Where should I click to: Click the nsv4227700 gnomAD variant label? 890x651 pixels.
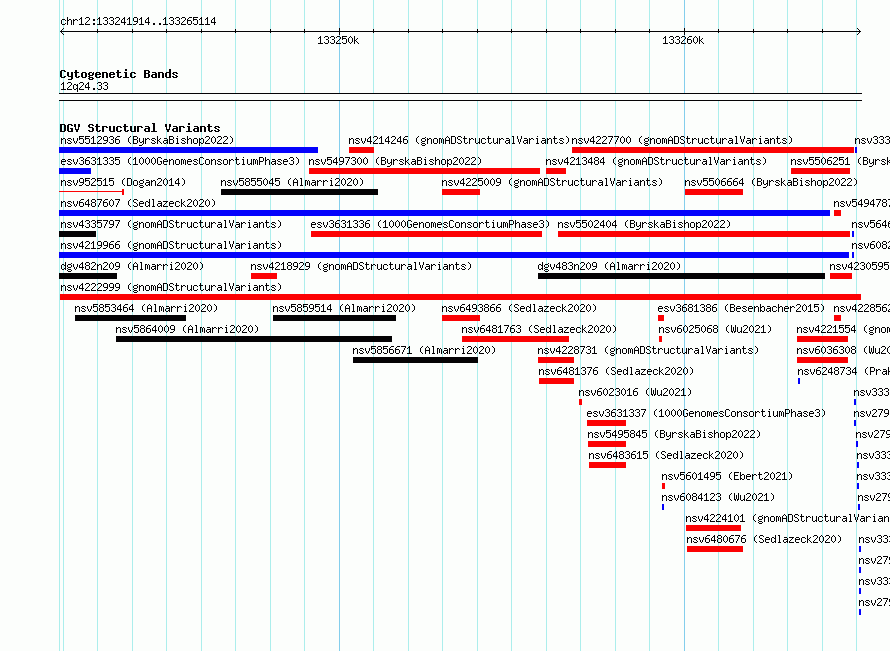click(682, 140)
